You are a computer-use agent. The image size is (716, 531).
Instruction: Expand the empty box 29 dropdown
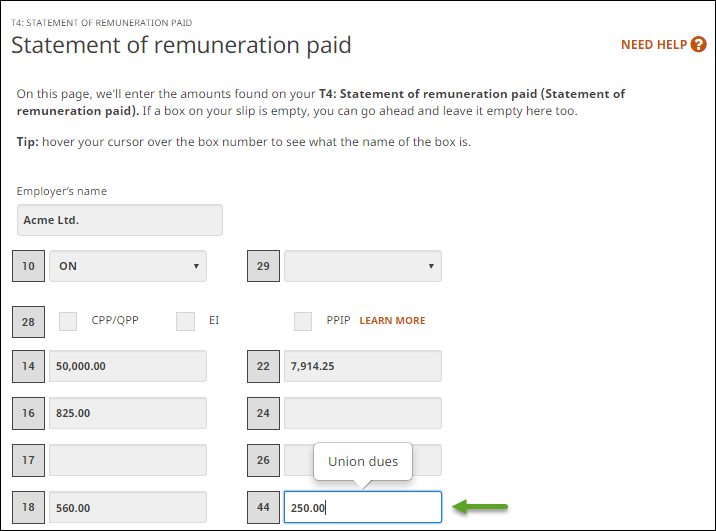click(362, 266)
